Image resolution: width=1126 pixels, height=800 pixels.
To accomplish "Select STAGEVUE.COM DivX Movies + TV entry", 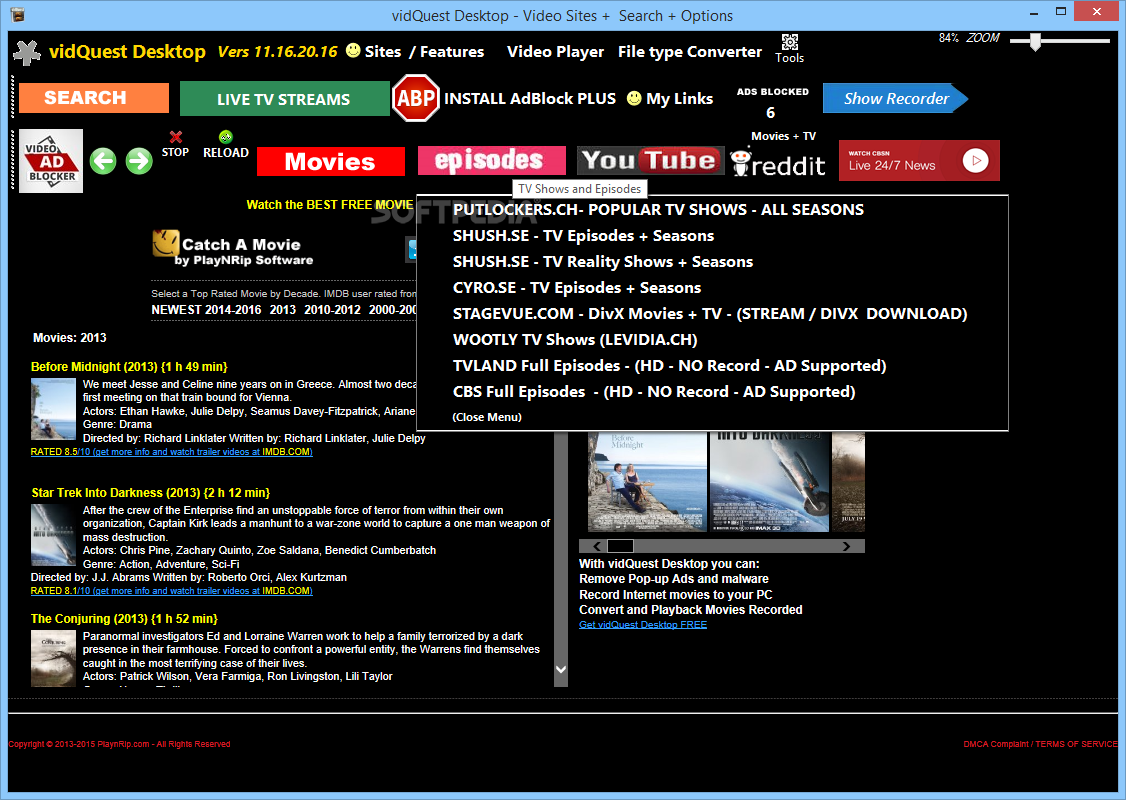I will tap(709, 314).
